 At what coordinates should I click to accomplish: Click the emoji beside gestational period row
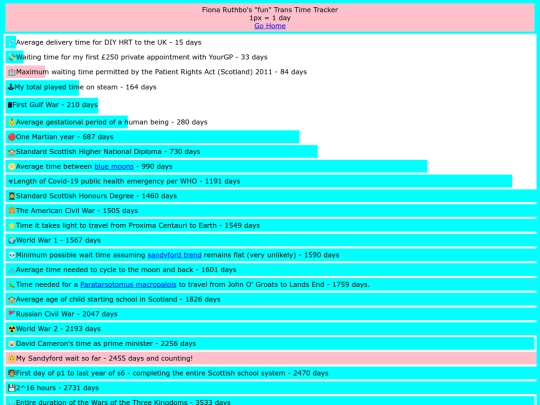pyautogui.click(x=11, y=122)
